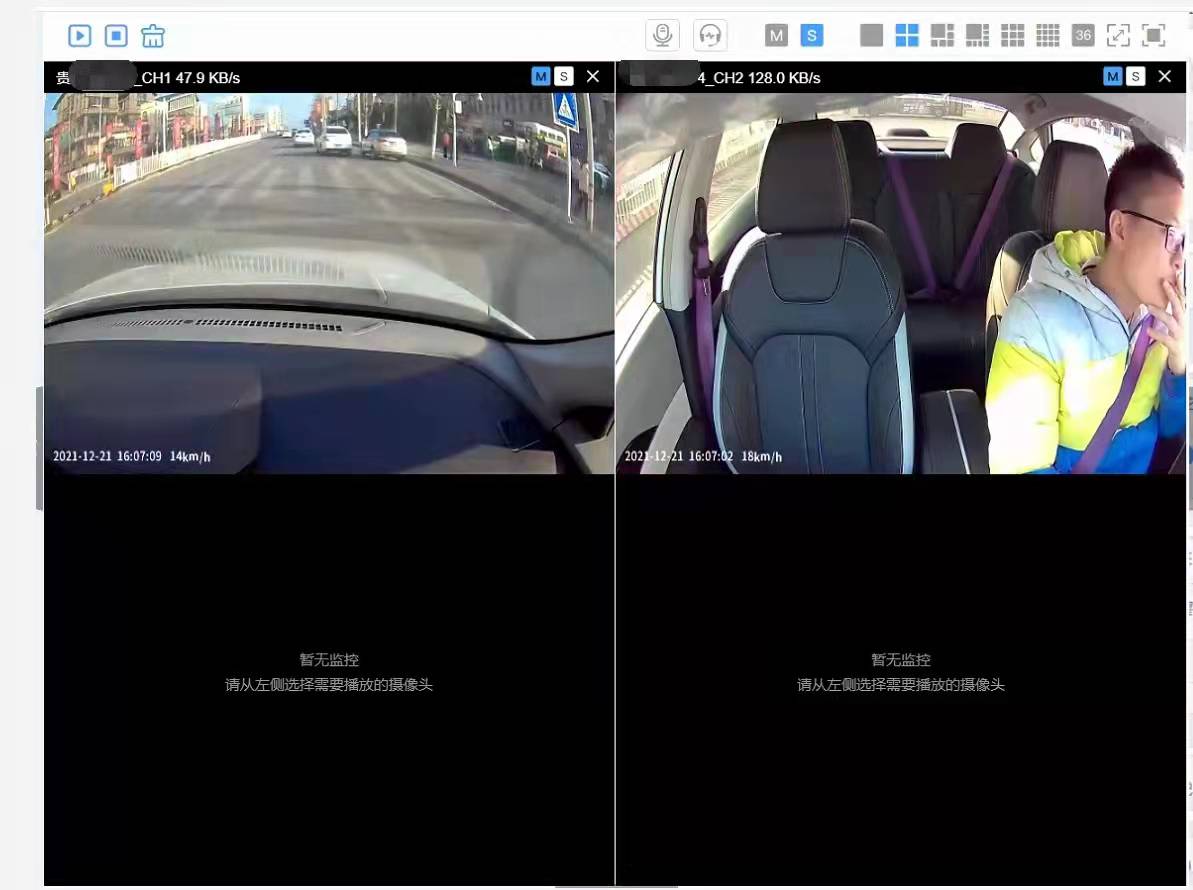The image size is (1193, 890).
Task: Click the 暂无监控 placeholder on bottom left pane
Action: coord(329,660)
